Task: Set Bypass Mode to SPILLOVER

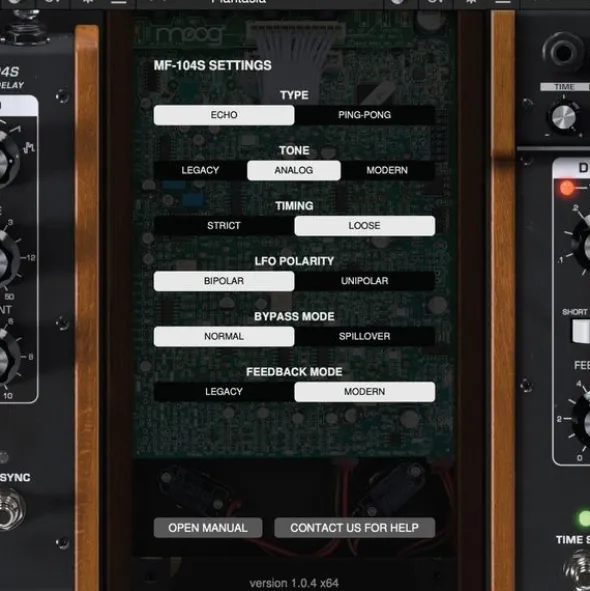Action: click(x=365, y=337)
